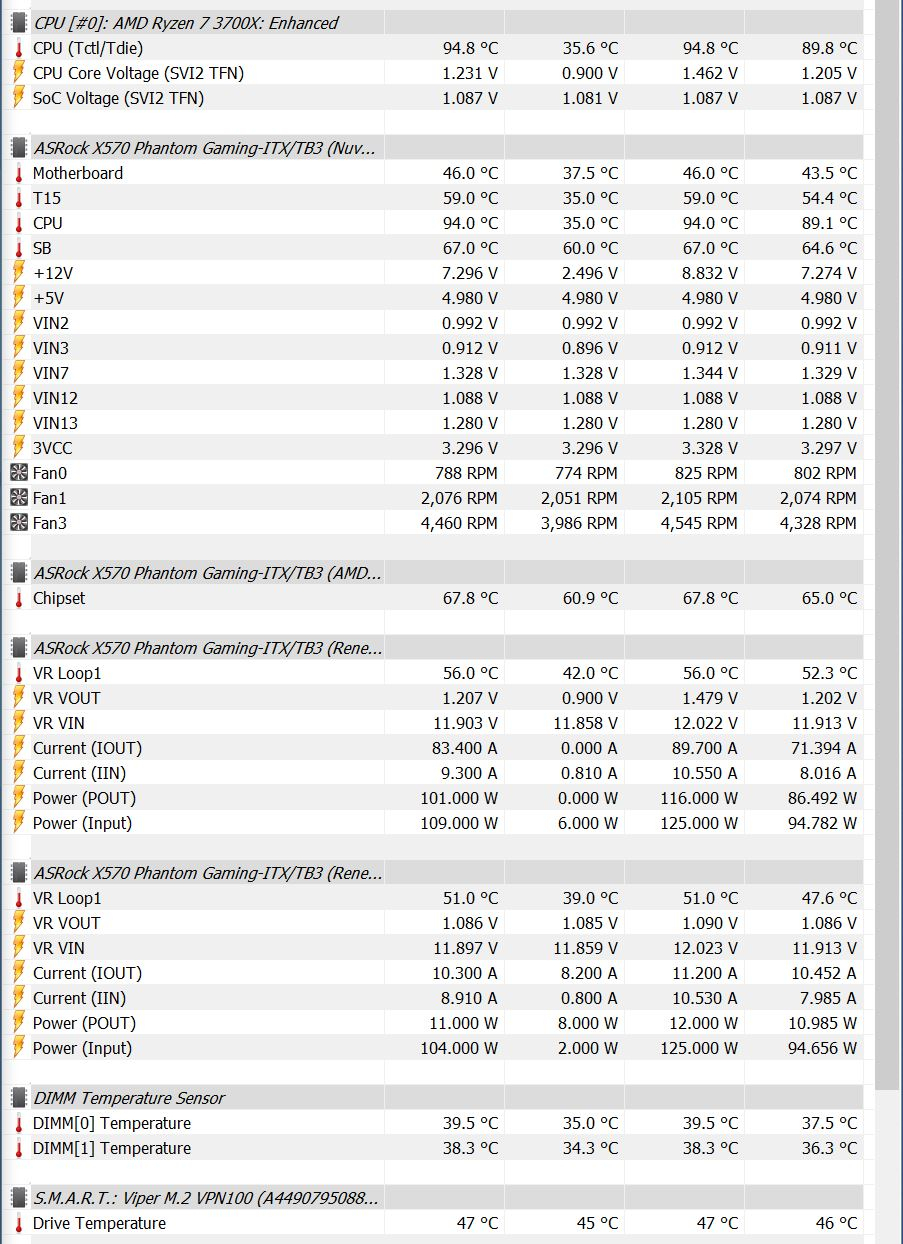The height and width of the screenshot is (1244, 903).
Task: Click the '2.496 V' minimum +12V value
Action: point(590,272)
